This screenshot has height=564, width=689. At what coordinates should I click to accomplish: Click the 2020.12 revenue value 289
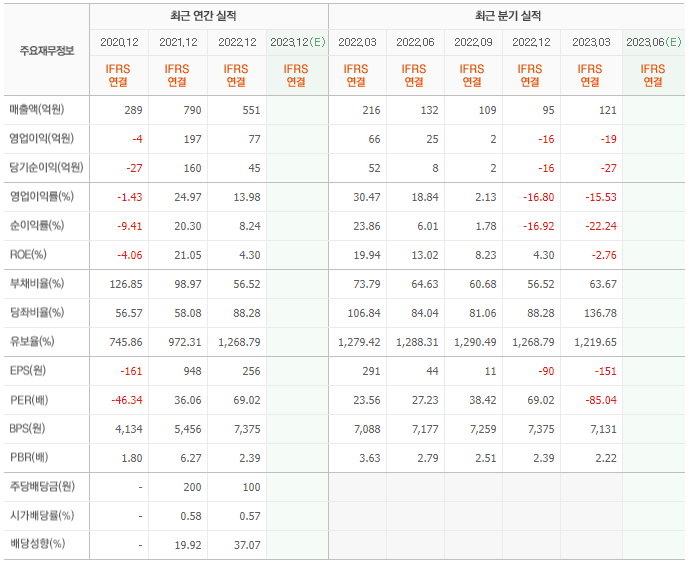133,110
